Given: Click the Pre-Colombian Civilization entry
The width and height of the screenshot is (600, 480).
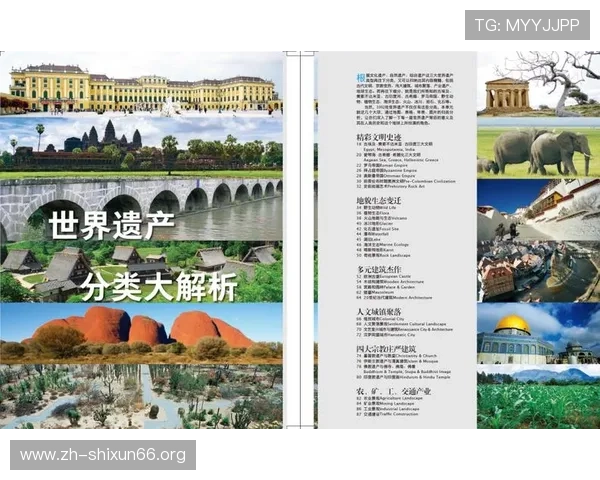Looking at the screenshot, I should click(406, 181).
